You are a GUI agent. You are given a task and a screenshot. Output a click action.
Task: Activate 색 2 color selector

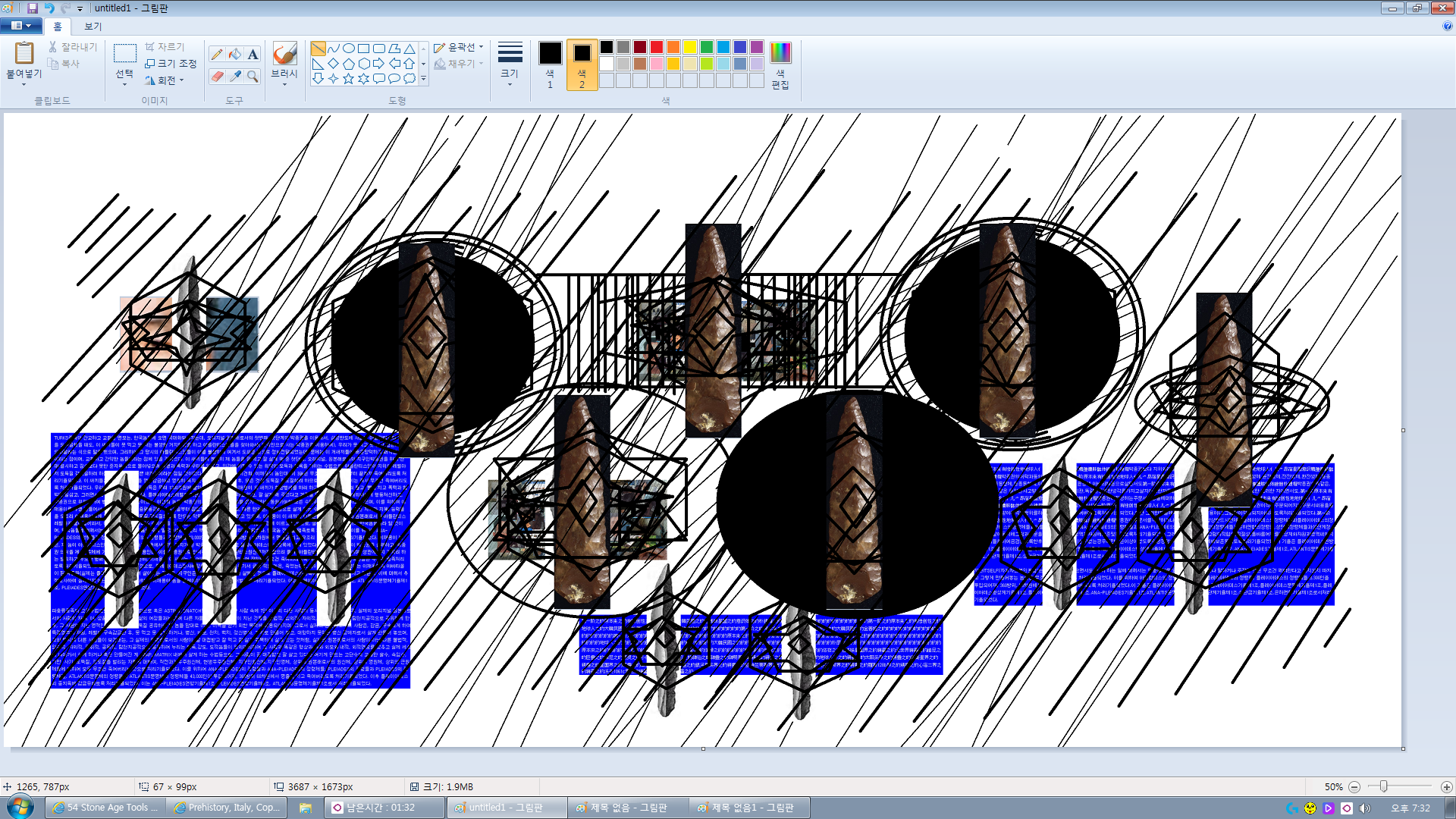point(582,64)
